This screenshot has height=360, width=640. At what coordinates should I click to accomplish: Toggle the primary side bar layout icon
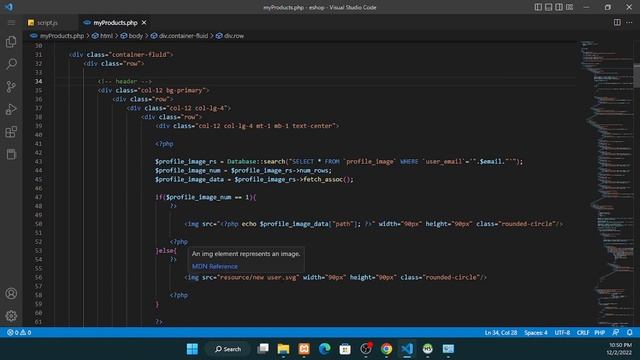[x=538, y=7]
